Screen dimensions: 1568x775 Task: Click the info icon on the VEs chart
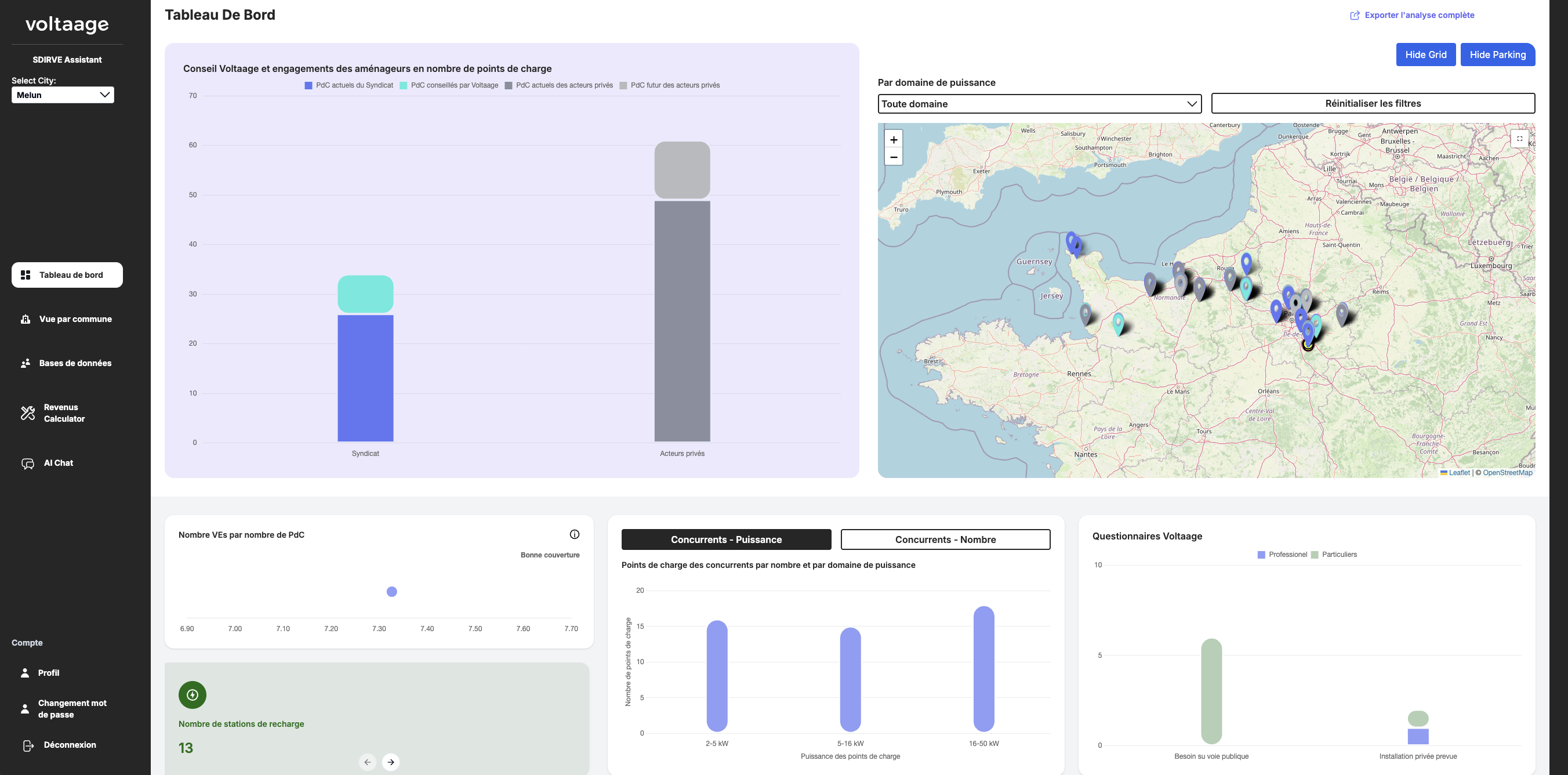click(x=575, y=534)
